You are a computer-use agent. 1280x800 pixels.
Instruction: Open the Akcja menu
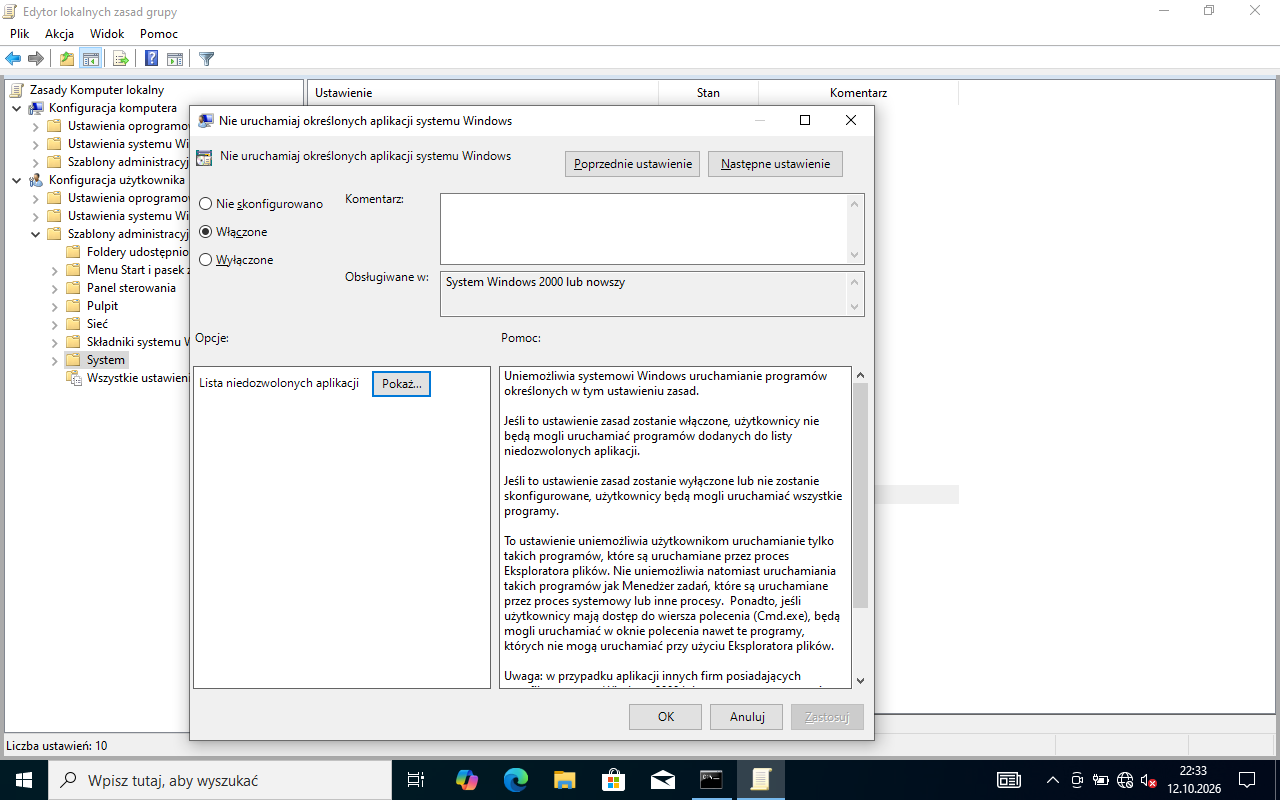[x=59, y=34]
